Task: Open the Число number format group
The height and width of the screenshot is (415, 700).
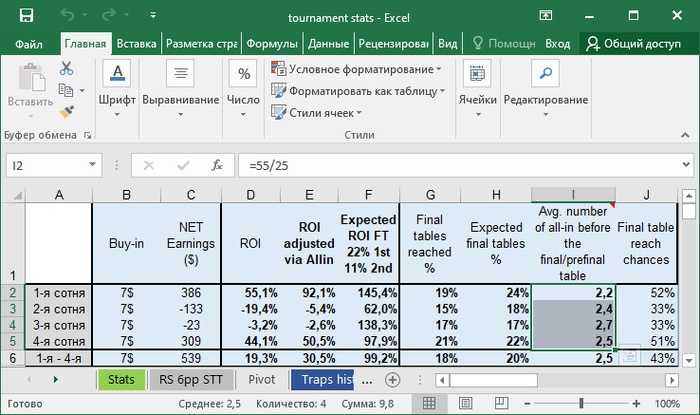Action: click(x=243, y=89)
